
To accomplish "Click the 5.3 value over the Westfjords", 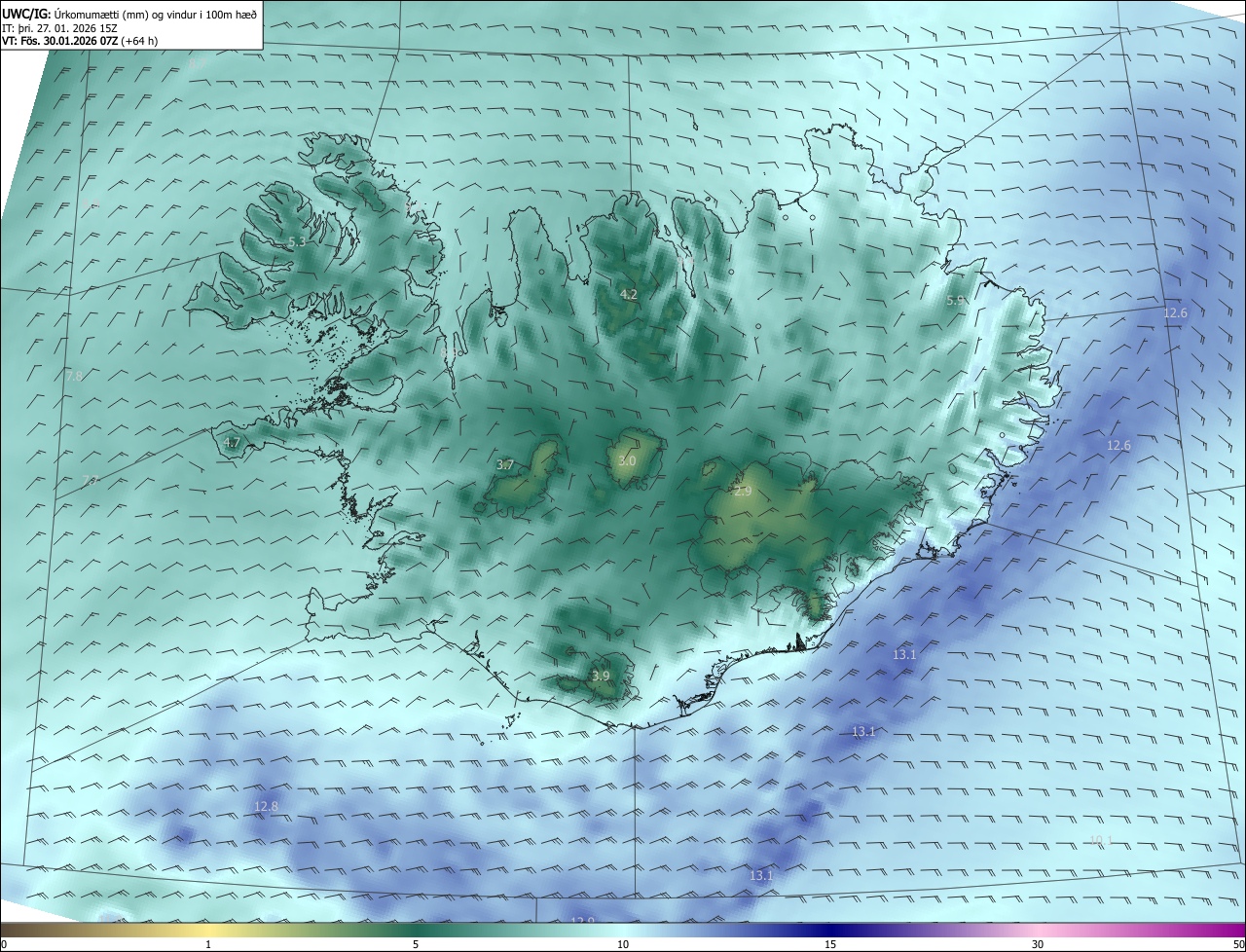I will (297, 241).
